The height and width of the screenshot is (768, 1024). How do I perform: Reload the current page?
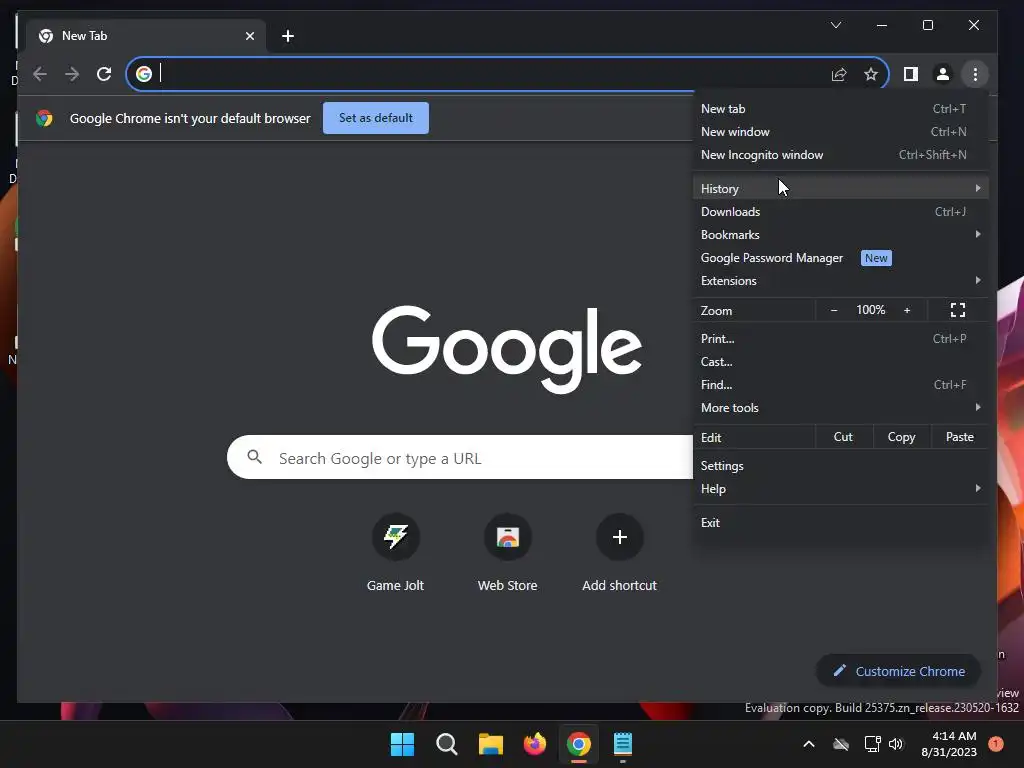click(104, 74)
